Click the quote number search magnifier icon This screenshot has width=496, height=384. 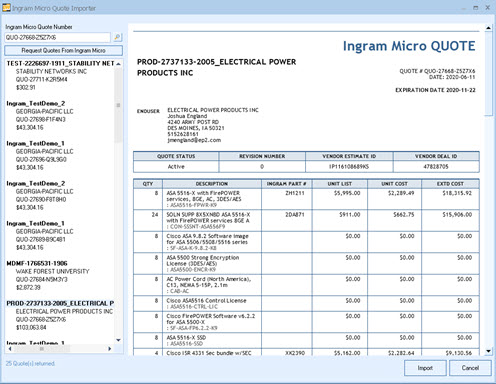point(117,37)
